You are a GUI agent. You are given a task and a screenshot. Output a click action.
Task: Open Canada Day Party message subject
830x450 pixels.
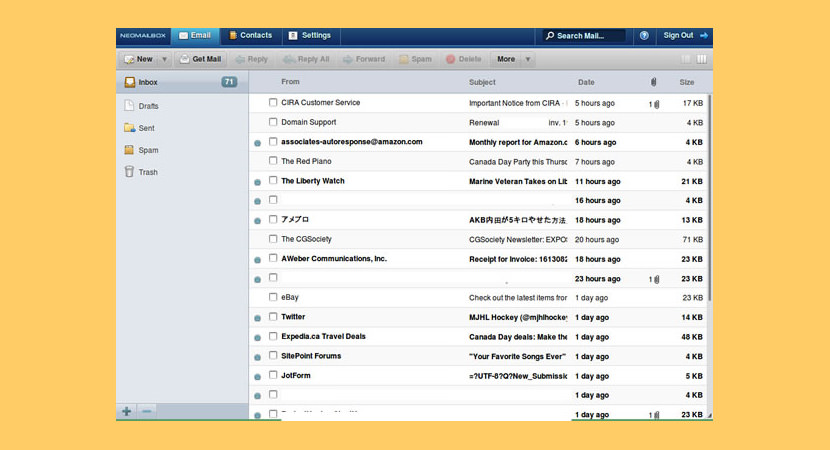tap(518, 162)
